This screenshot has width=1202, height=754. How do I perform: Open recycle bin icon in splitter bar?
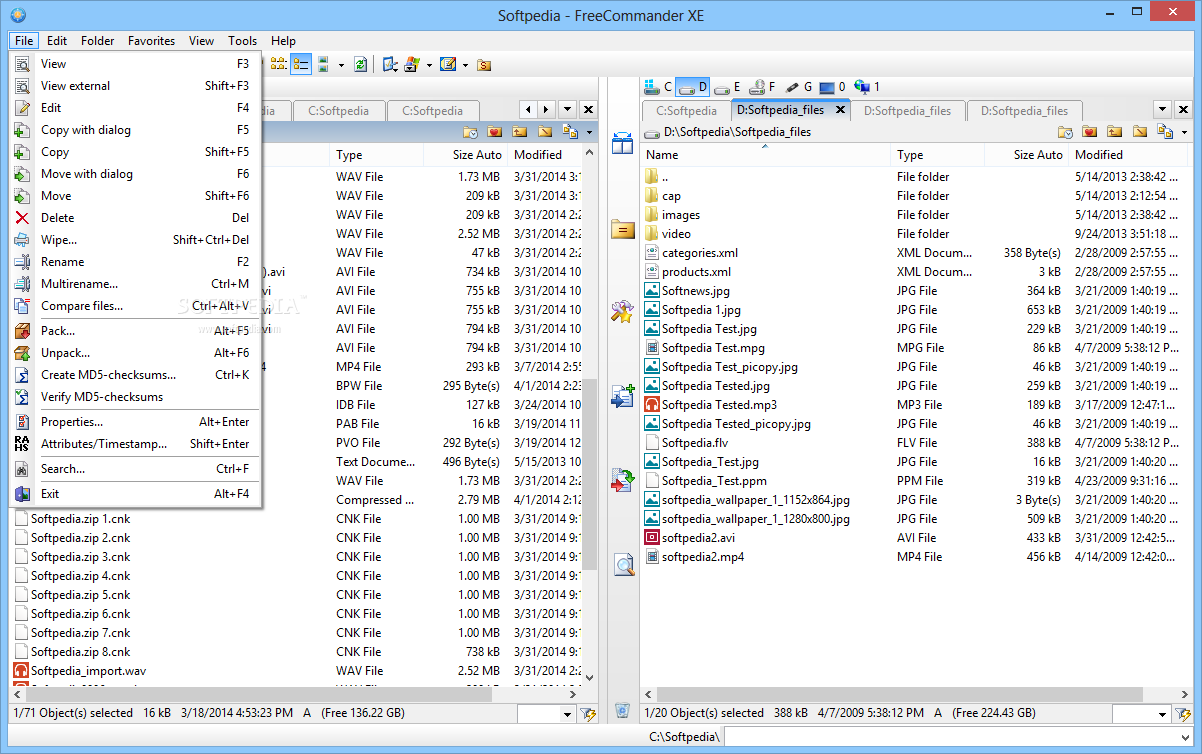coord(622,710)
